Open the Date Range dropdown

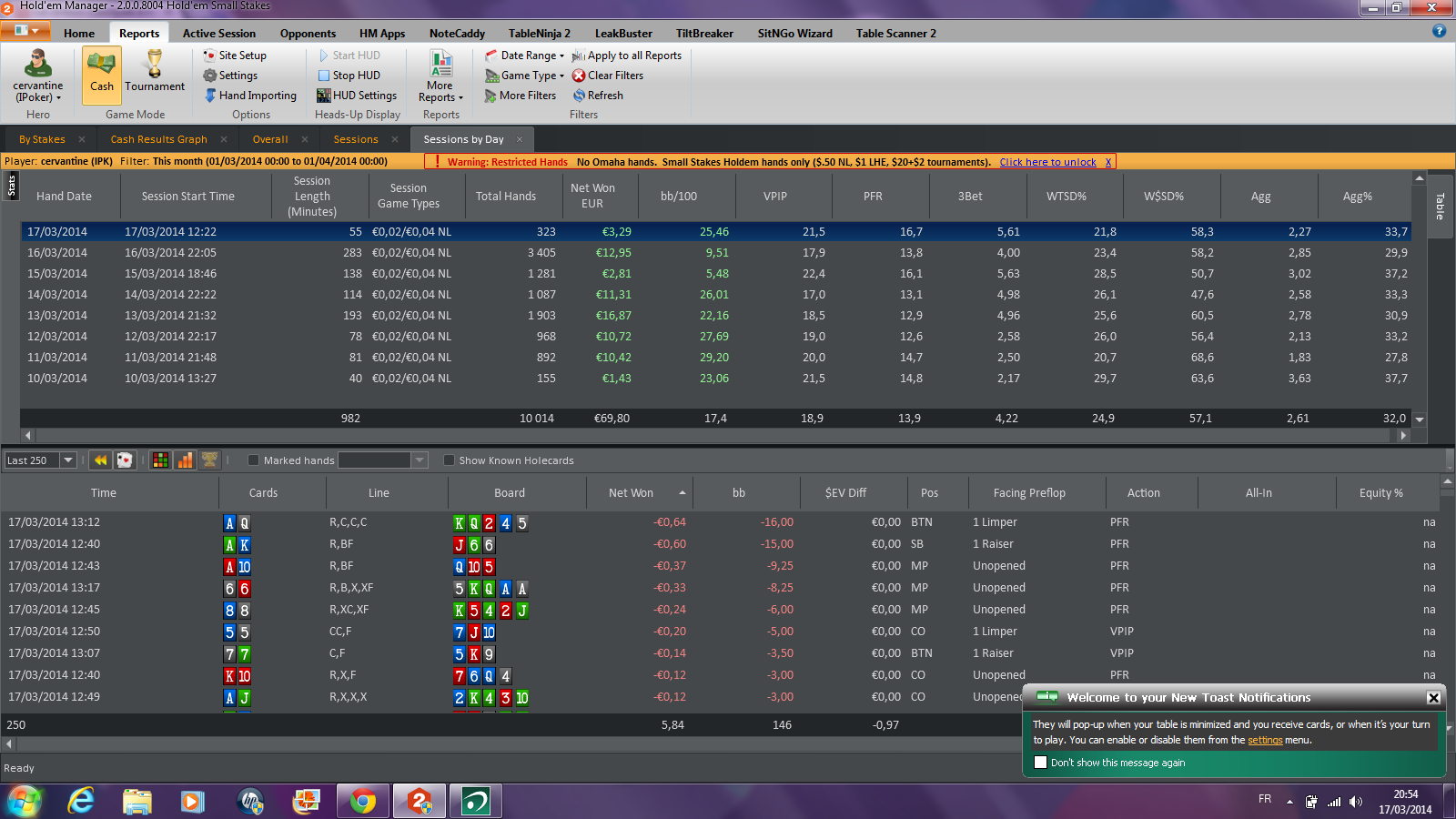pyautogui.click(x=525, y=56)
